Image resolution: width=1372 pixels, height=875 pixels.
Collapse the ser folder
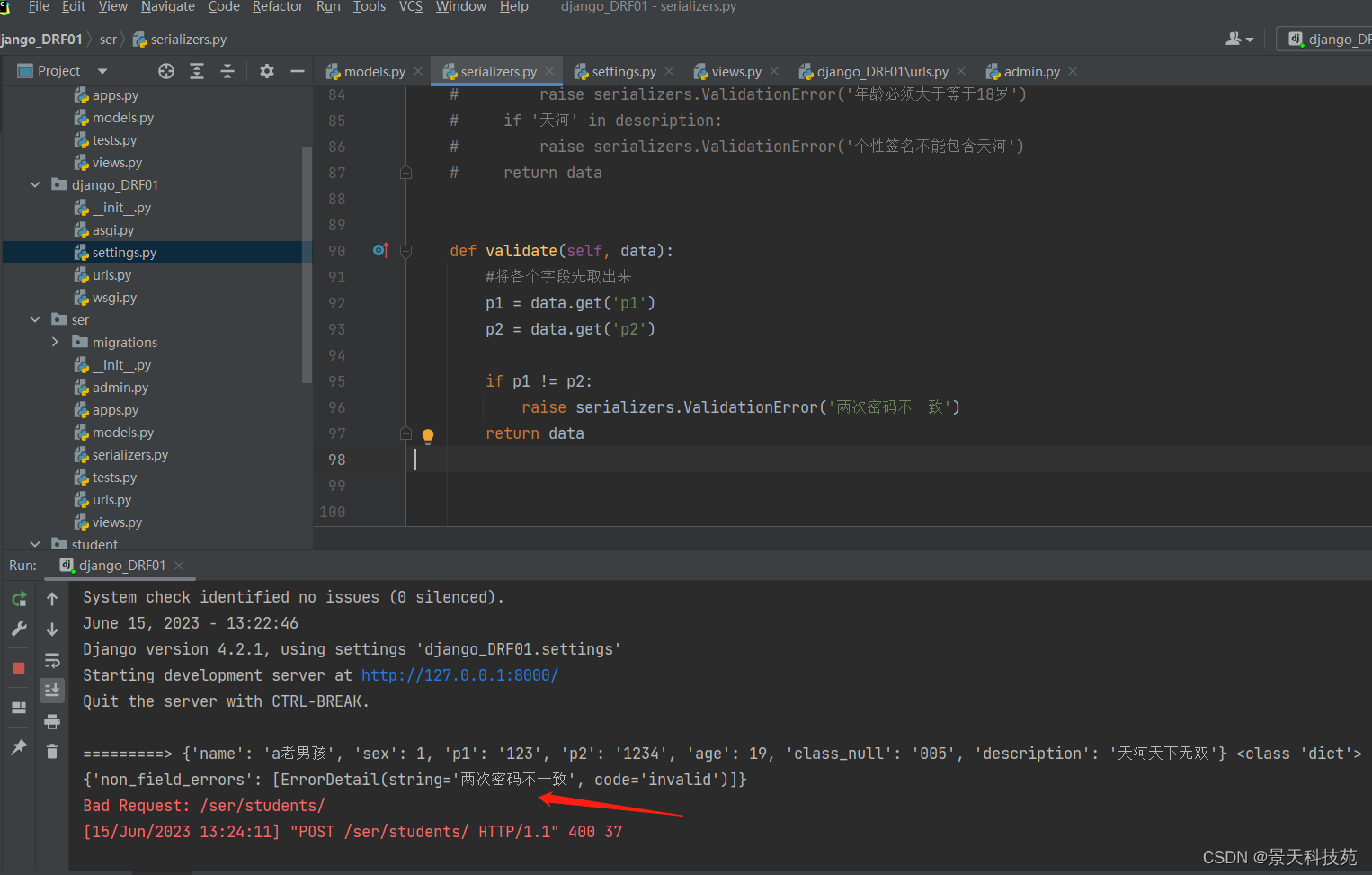point(35,319)
